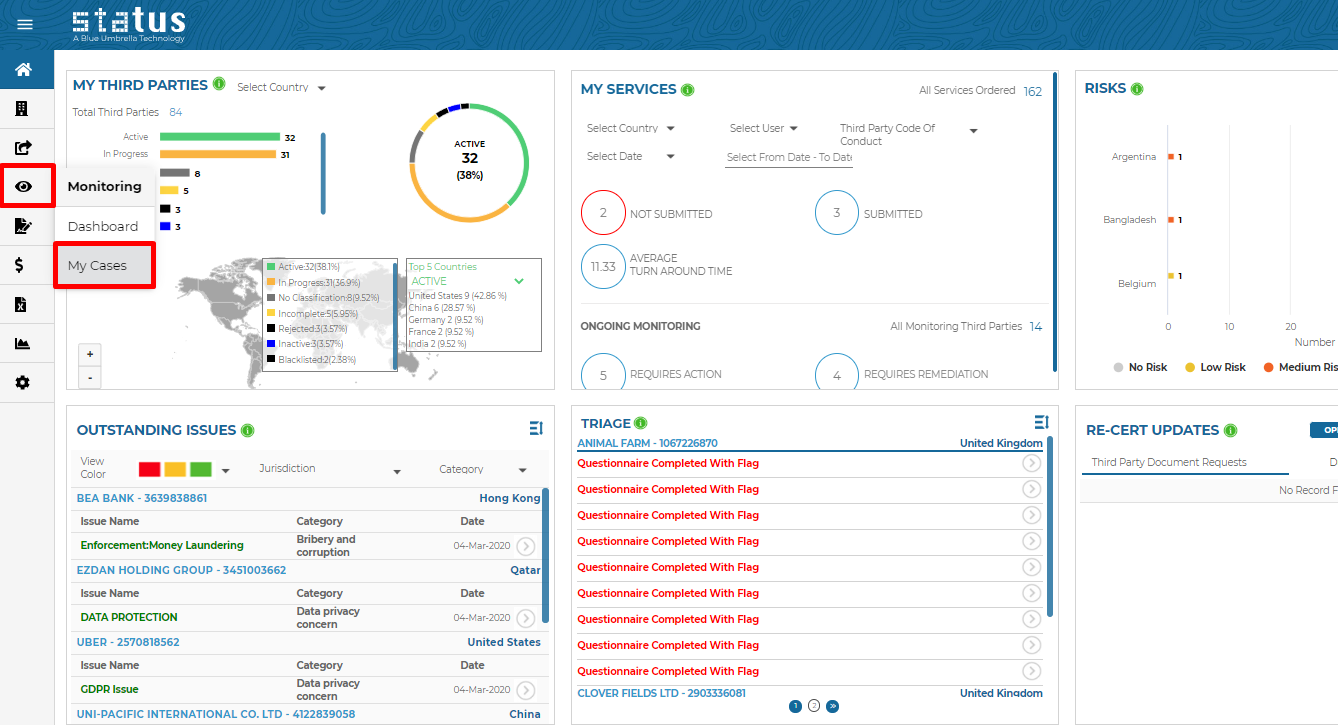Click the settings gear in the sidebar
The height and width of the screenshot is (725, 1341).
tap(22, 383)
